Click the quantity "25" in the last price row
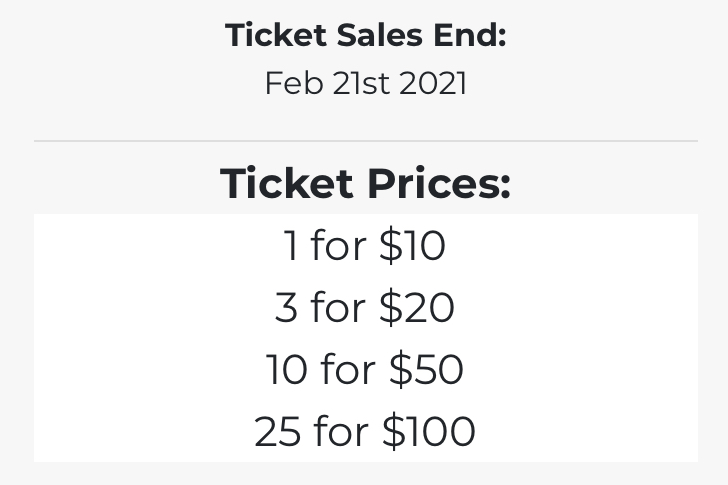This screenshot has width=728, height=485. 277,431
